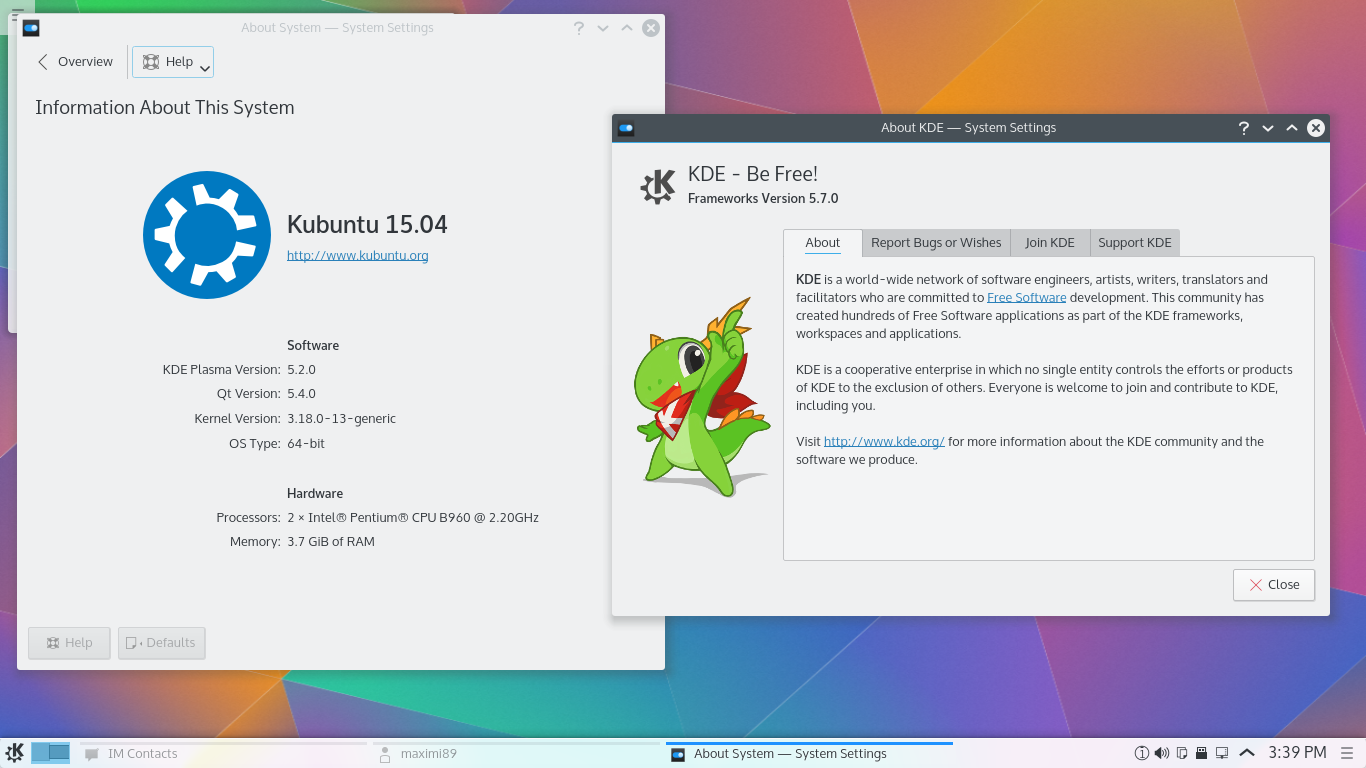Open the kubuntu.org link
The height and width of the screenshot is (768, 1366).
(x=357, y=255)
